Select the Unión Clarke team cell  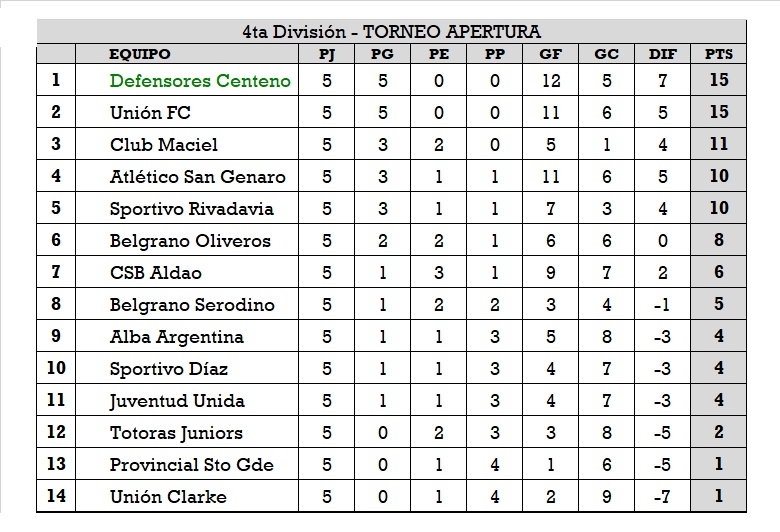(168, 497)
